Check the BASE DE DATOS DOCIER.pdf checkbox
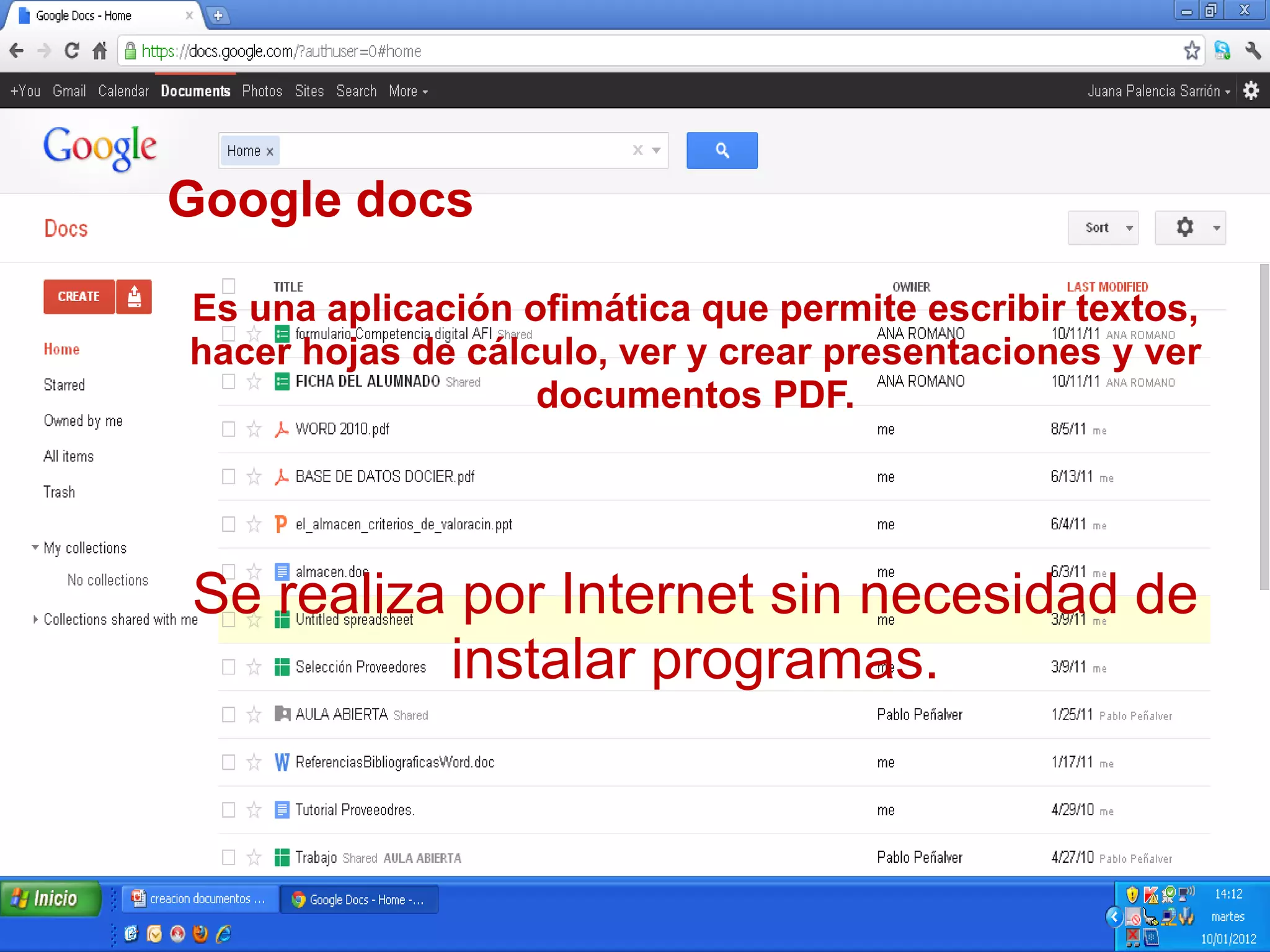The height and width of the screenshot is (952, 1270). tap(229, 477)
